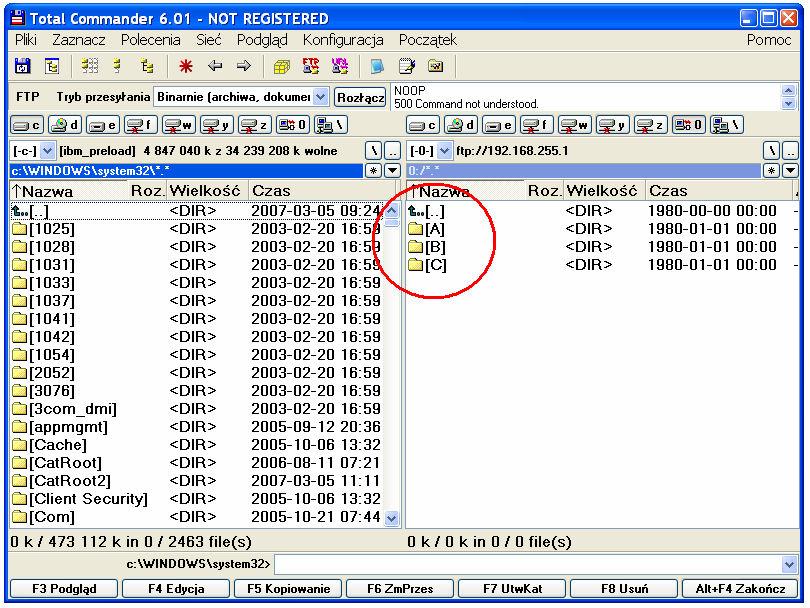Sort right panel by Czas column header

[x=718, y=191]
